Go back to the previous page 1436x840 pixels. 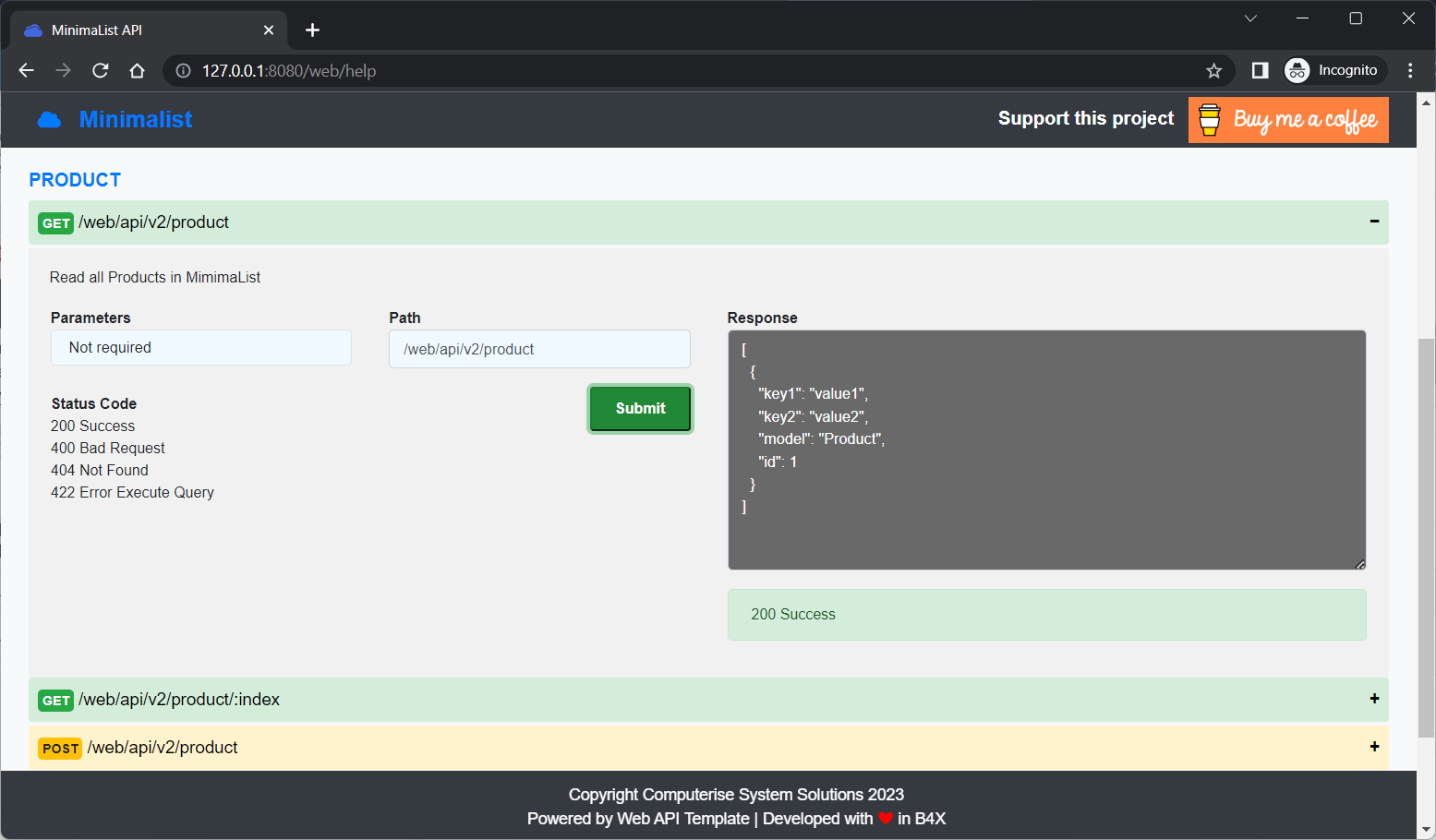tap(26, 71)
